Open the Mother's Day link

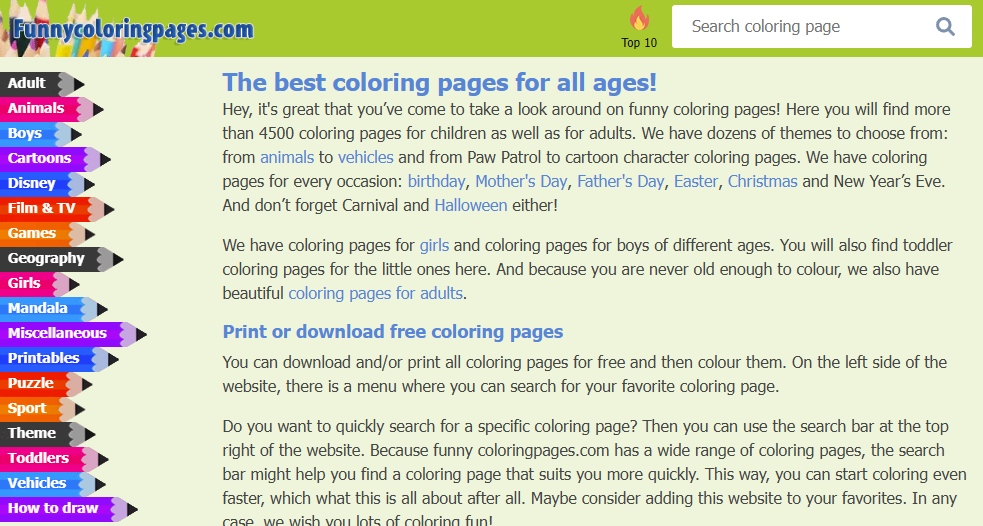click(521, 182)
